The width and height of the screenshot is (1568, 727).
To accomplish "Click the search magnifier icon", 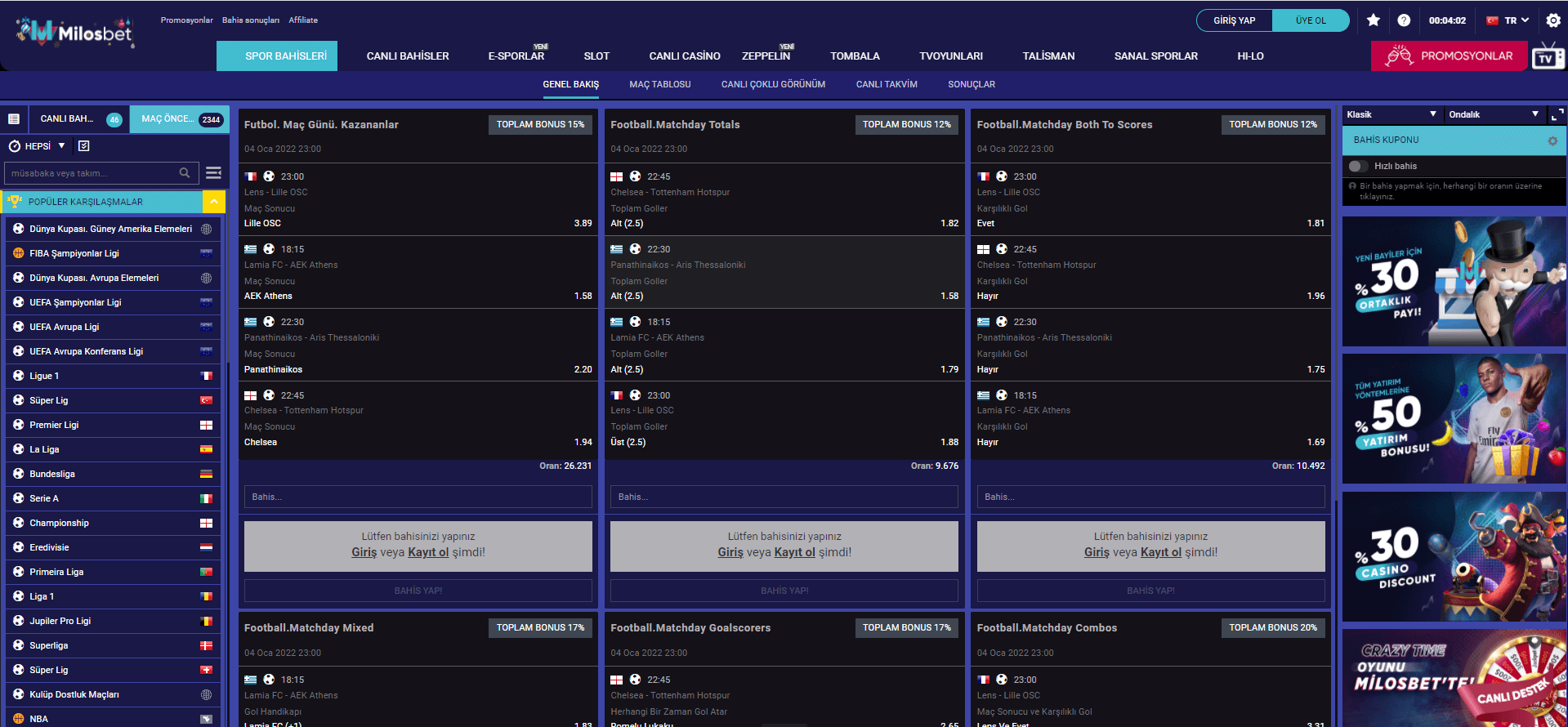I will pyautogui.click(x=185, y=173).
